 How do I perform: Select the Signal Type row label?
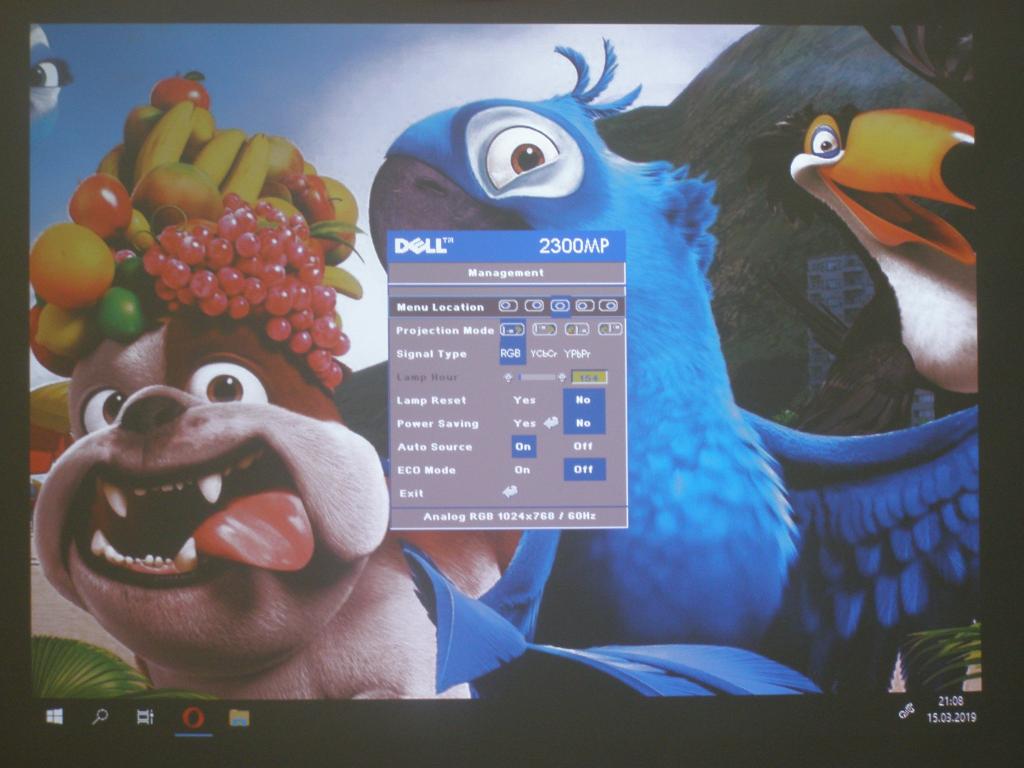[x=431, y=354]
